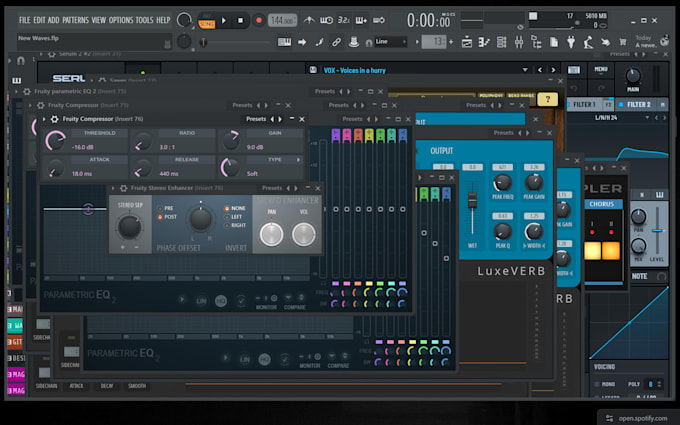
Task: Go to next Fruity Compressor preset arrow
Action: click(280, 119)
